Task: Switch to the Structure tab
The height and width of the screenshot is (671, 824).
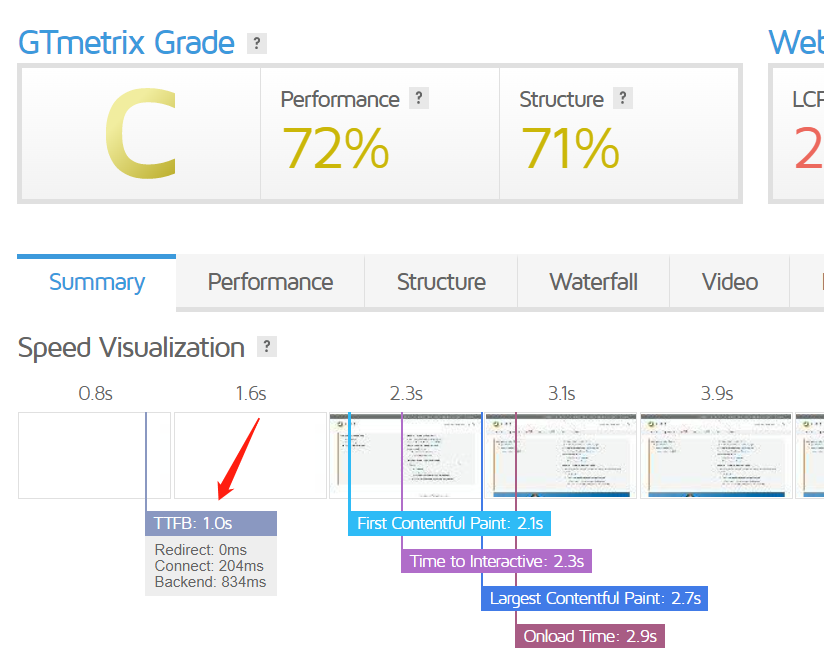Action: (441, 282)
